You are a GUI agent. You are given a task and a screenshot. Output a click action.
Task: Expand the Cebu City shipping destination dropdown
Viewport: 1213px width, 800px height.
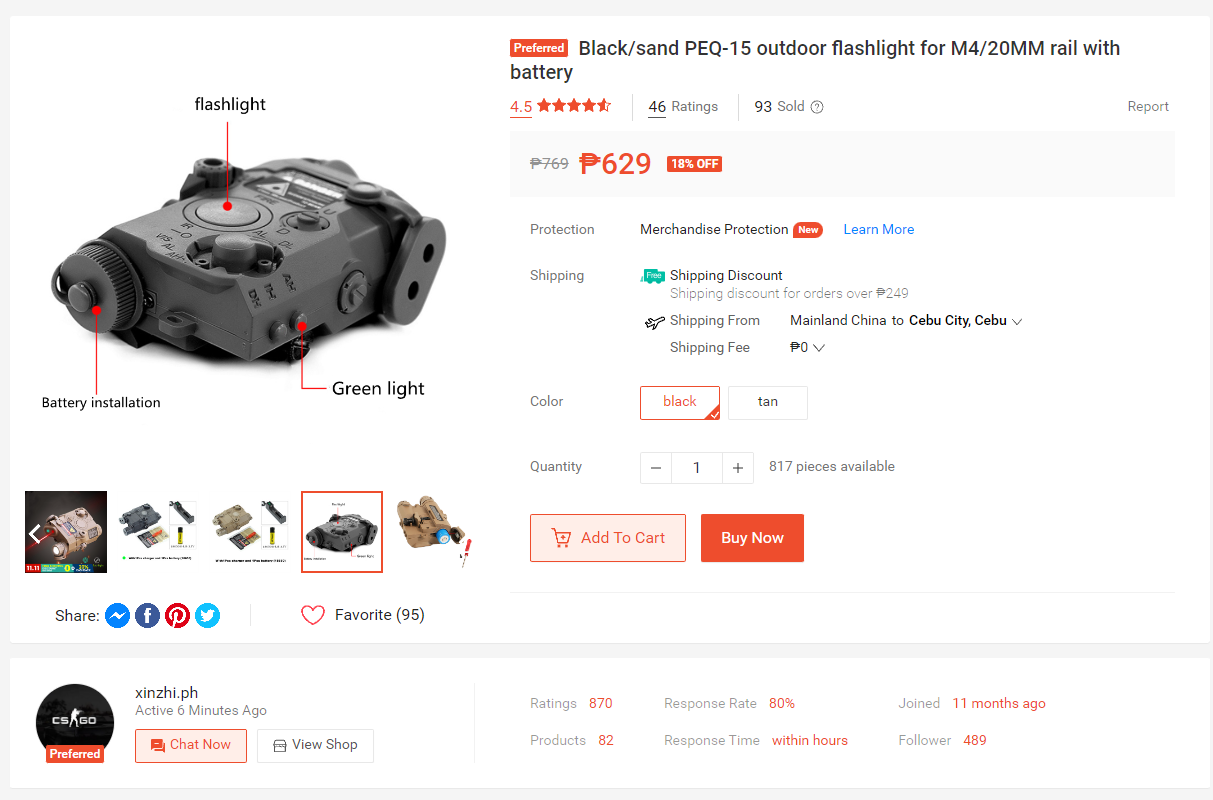1017,321
